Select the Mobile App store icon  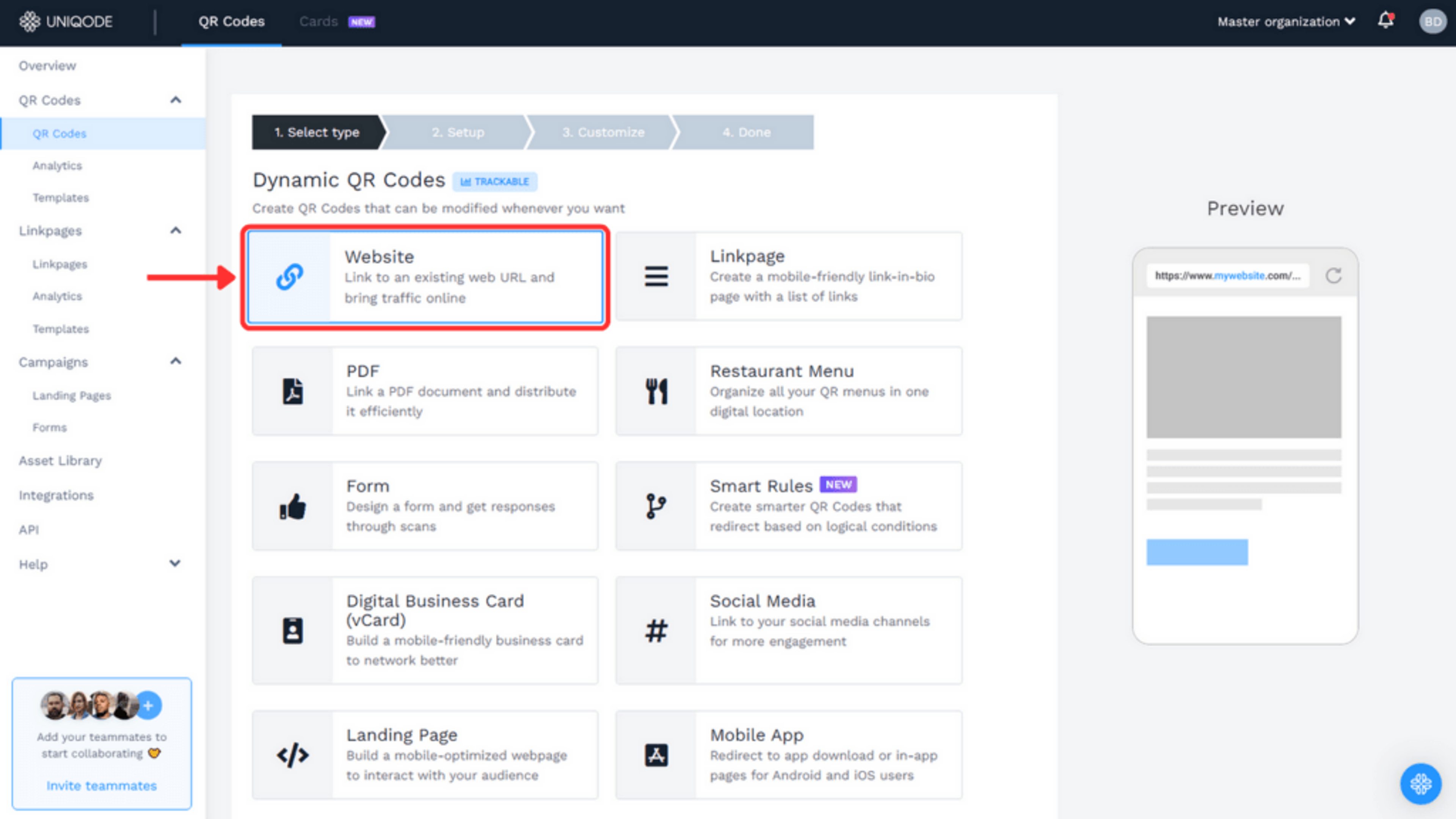tap(656, 755)
